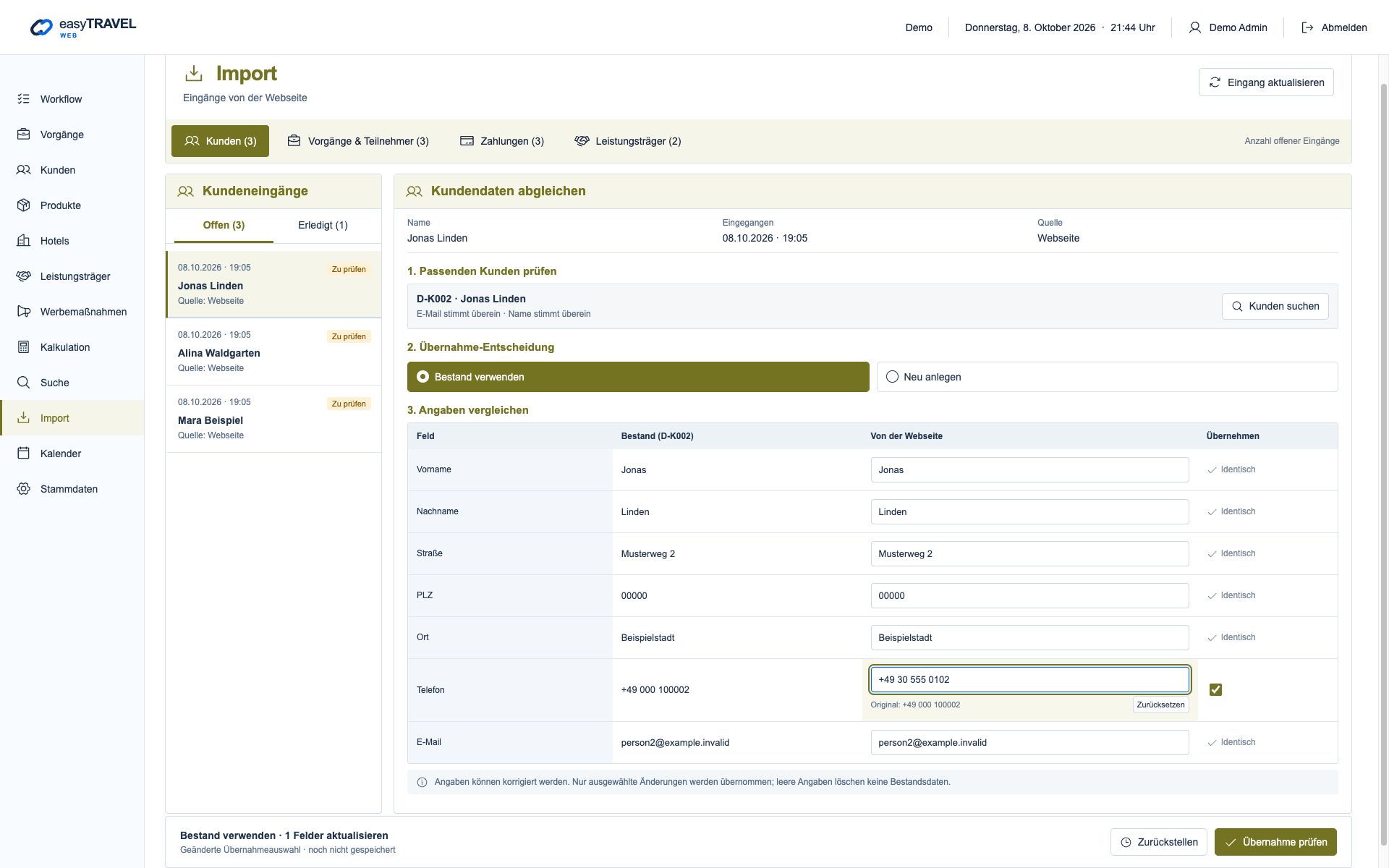The height and width of the screenshot is (868, 1389).
Task: Open Vorgänge via its sidebar icon
Action: (24, 135)
